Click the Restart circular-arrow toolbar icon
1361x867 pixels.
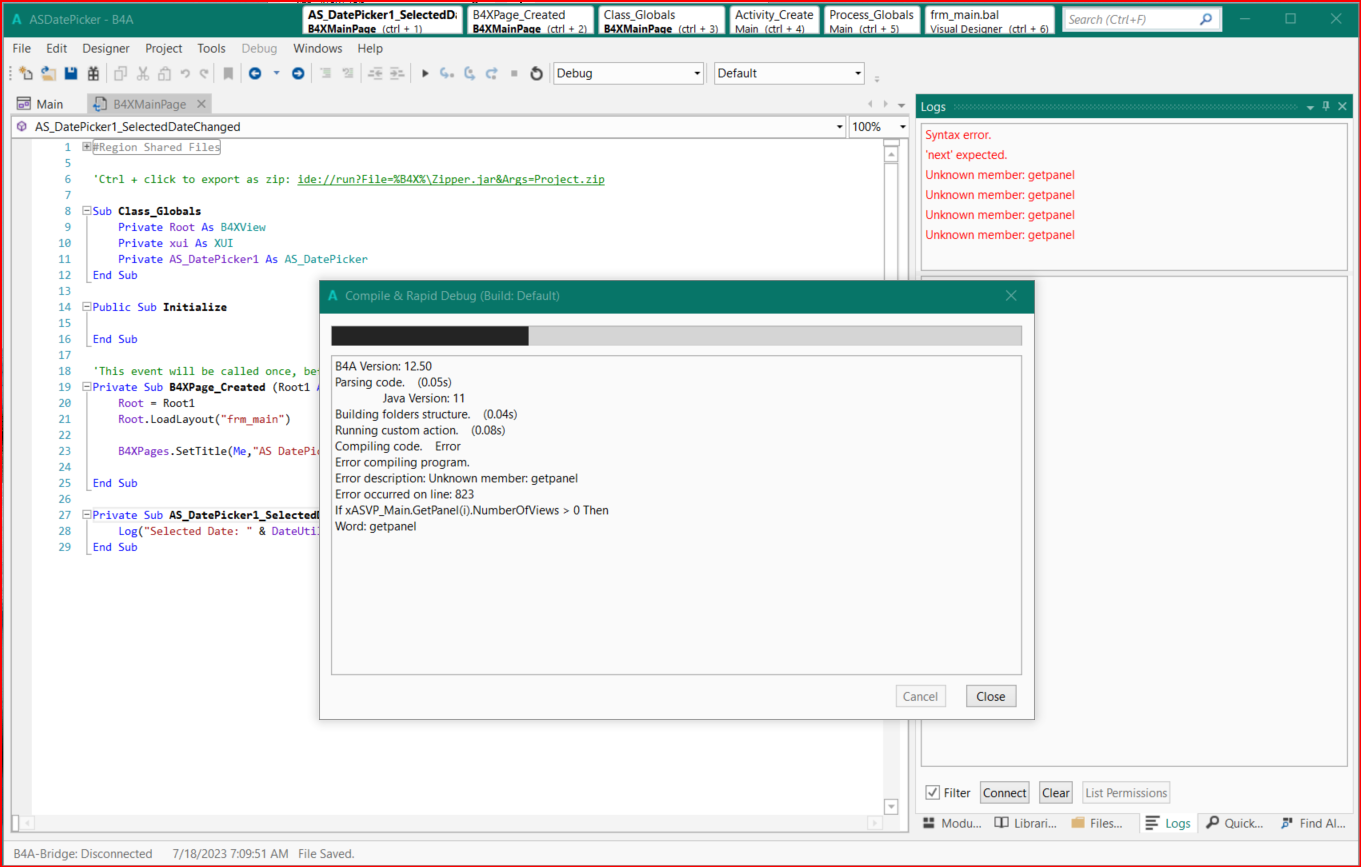536,73
